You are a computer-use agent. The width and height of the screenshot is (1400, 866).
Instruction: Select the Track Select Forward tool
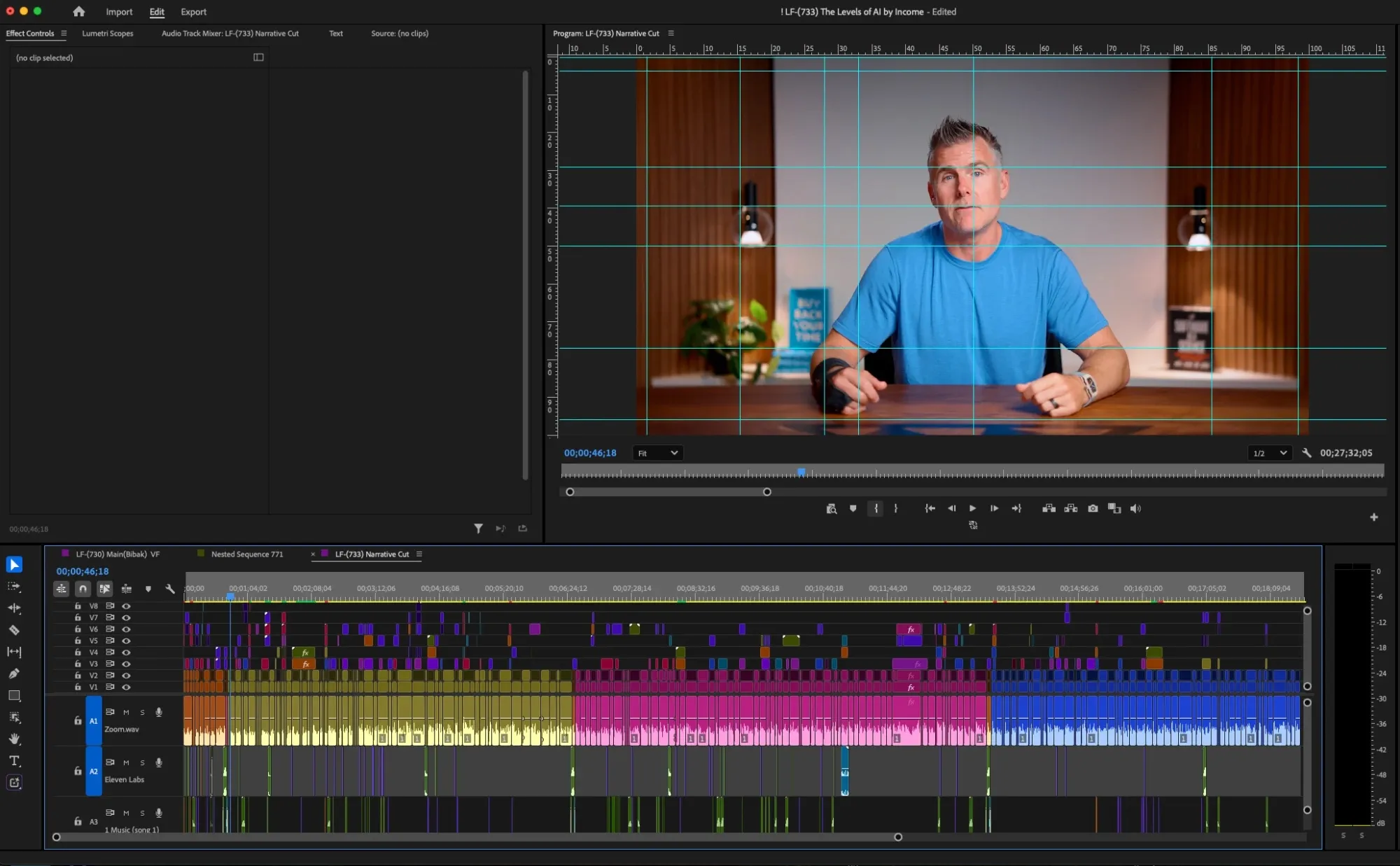[x=14, y=587]
